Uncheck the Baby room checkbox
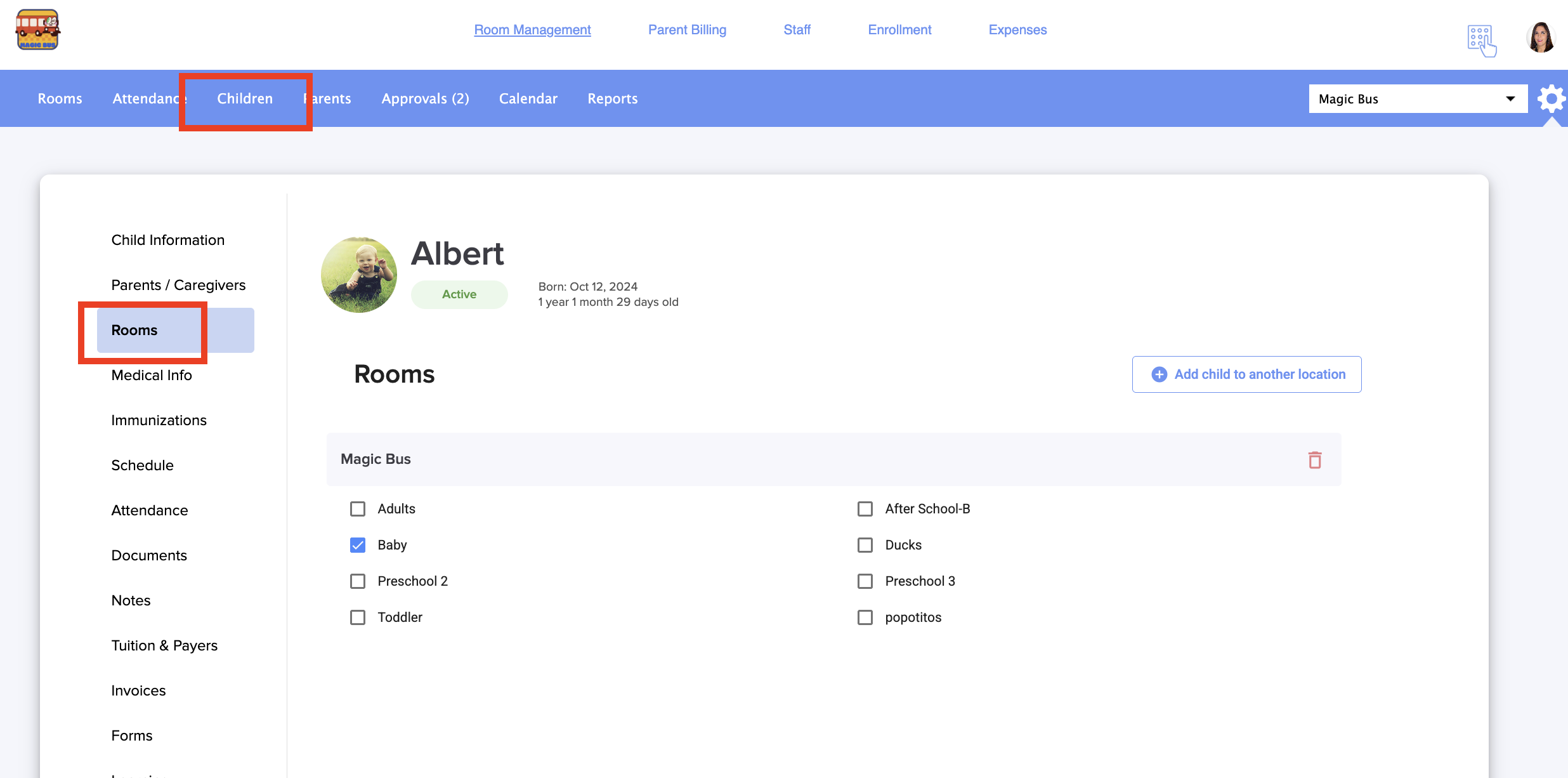 (x=358, y=545)
